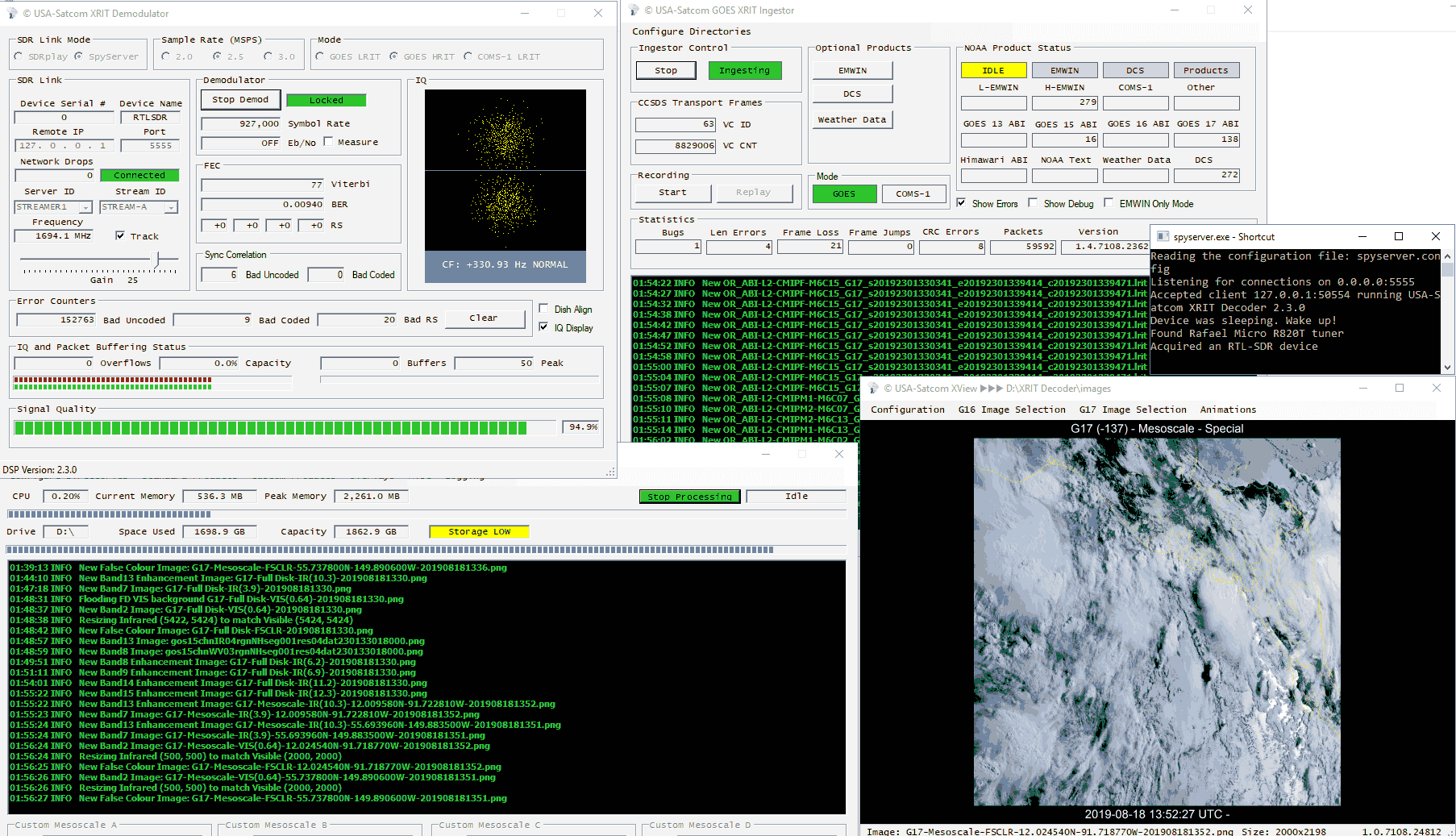1456x836 pixels.
Task: Click the yellow Storage LOW indicator
Action: point(479,531)
